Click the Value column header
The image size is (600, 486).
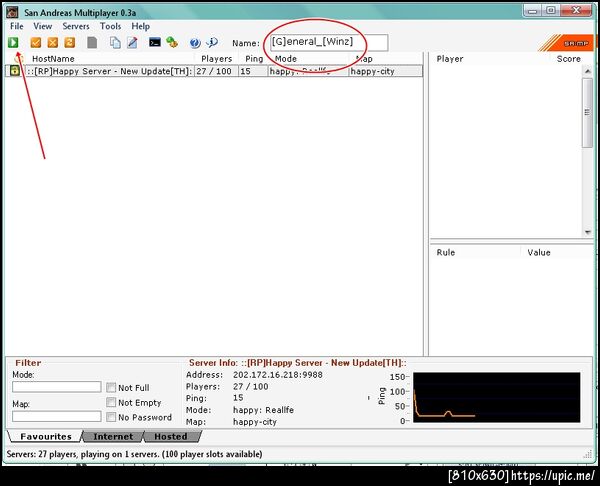click(x=538, y=253)
